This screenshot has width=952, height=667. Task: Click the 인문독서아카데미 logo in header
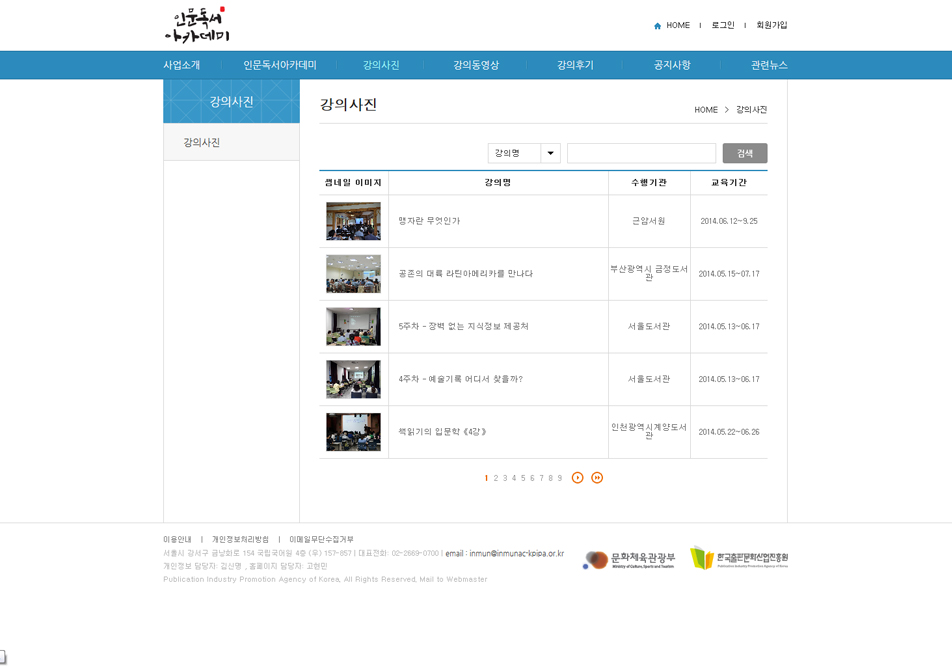tap(197, 25)
